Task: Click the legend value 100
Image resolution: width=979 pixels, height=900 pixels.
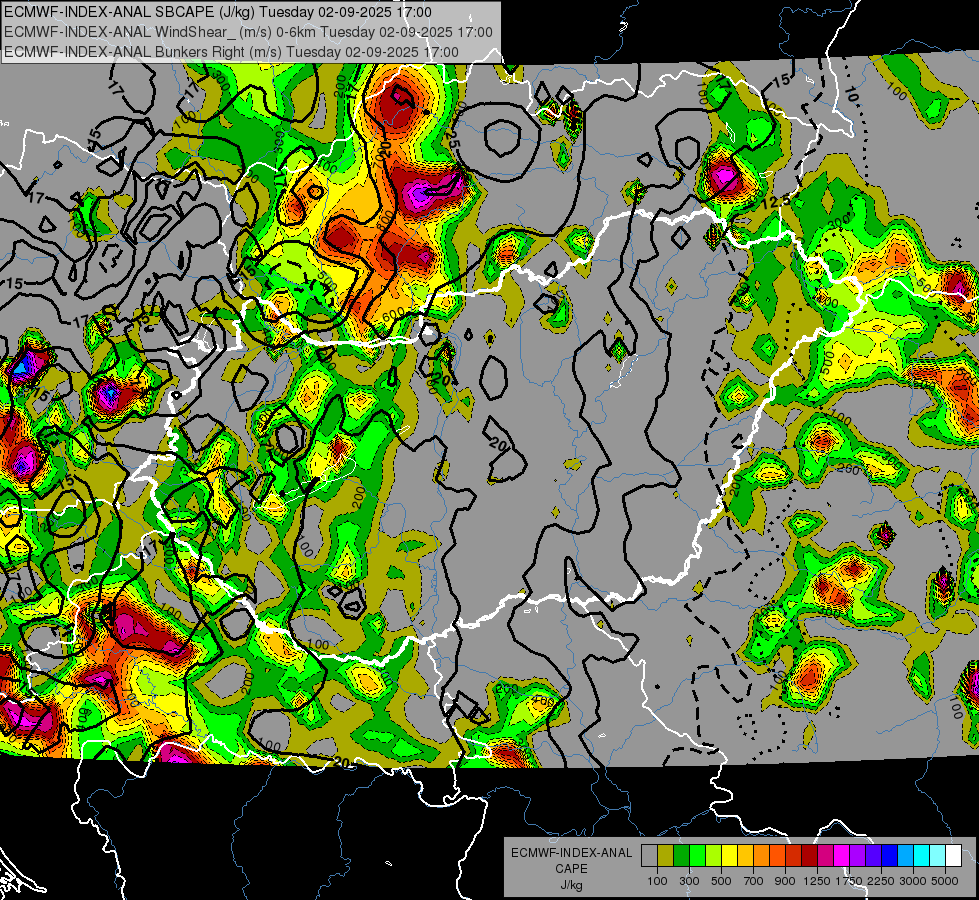Action: tap(657, 881)
